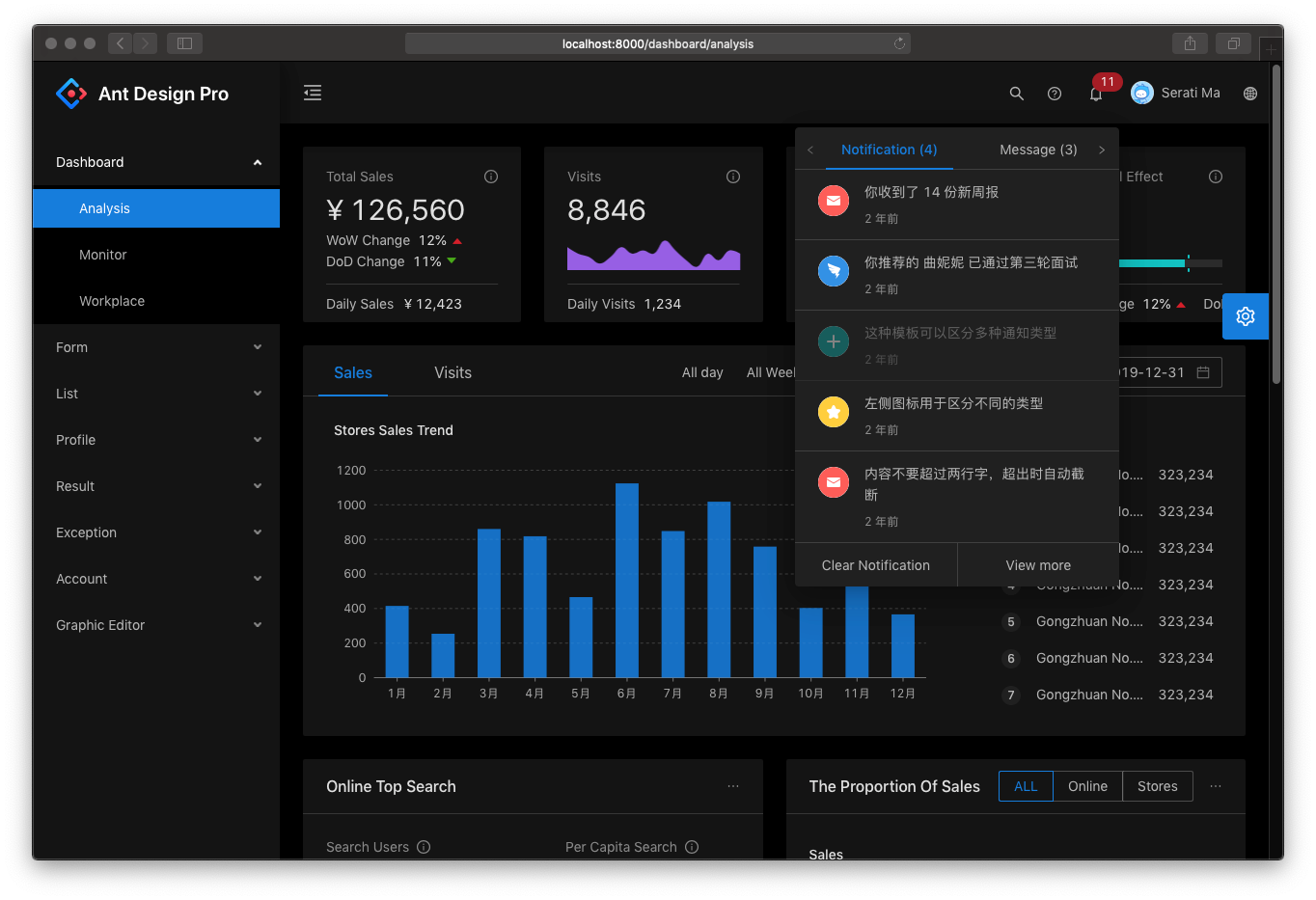Select ALL in Proportion Of Sales
Viewport: 1316px width, 900px height.
(1026, 786)
